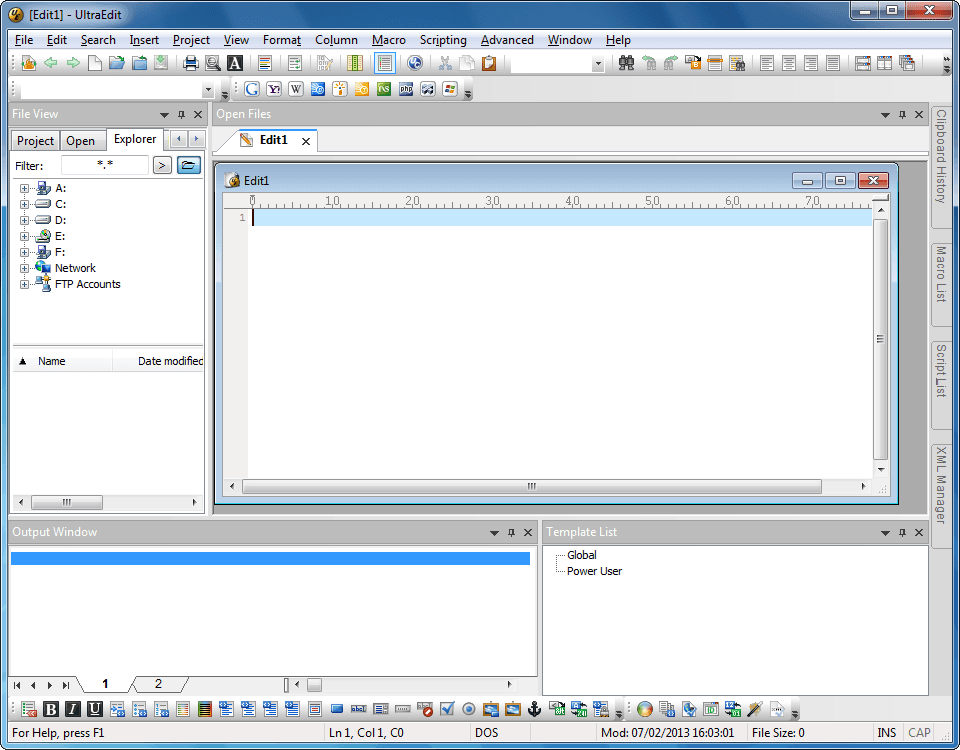
Task: Open the Column menu
Action: click(x=336, y=40)
